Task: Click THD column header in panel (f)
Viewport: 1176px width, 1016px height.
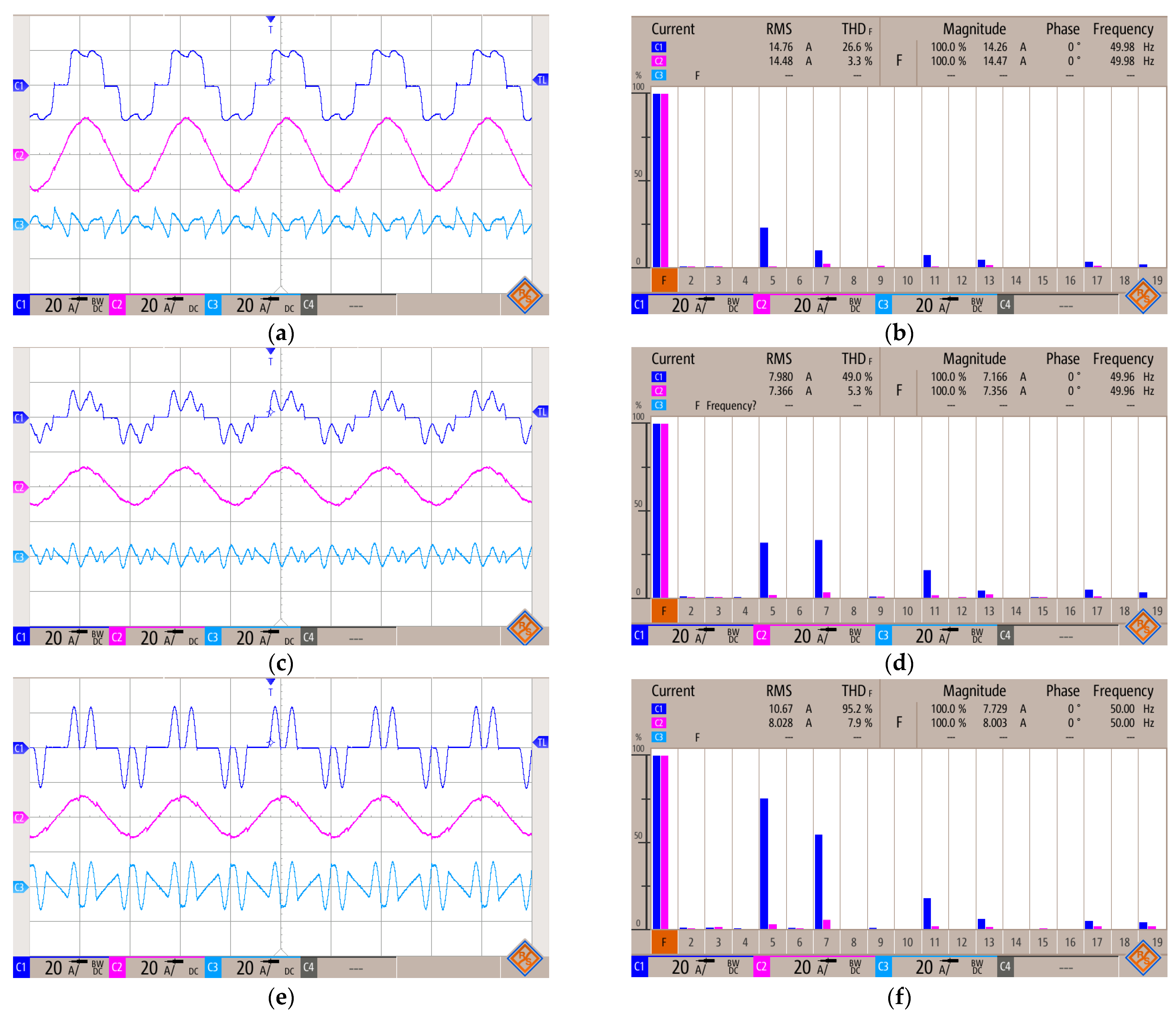Action: coord(856,691)
